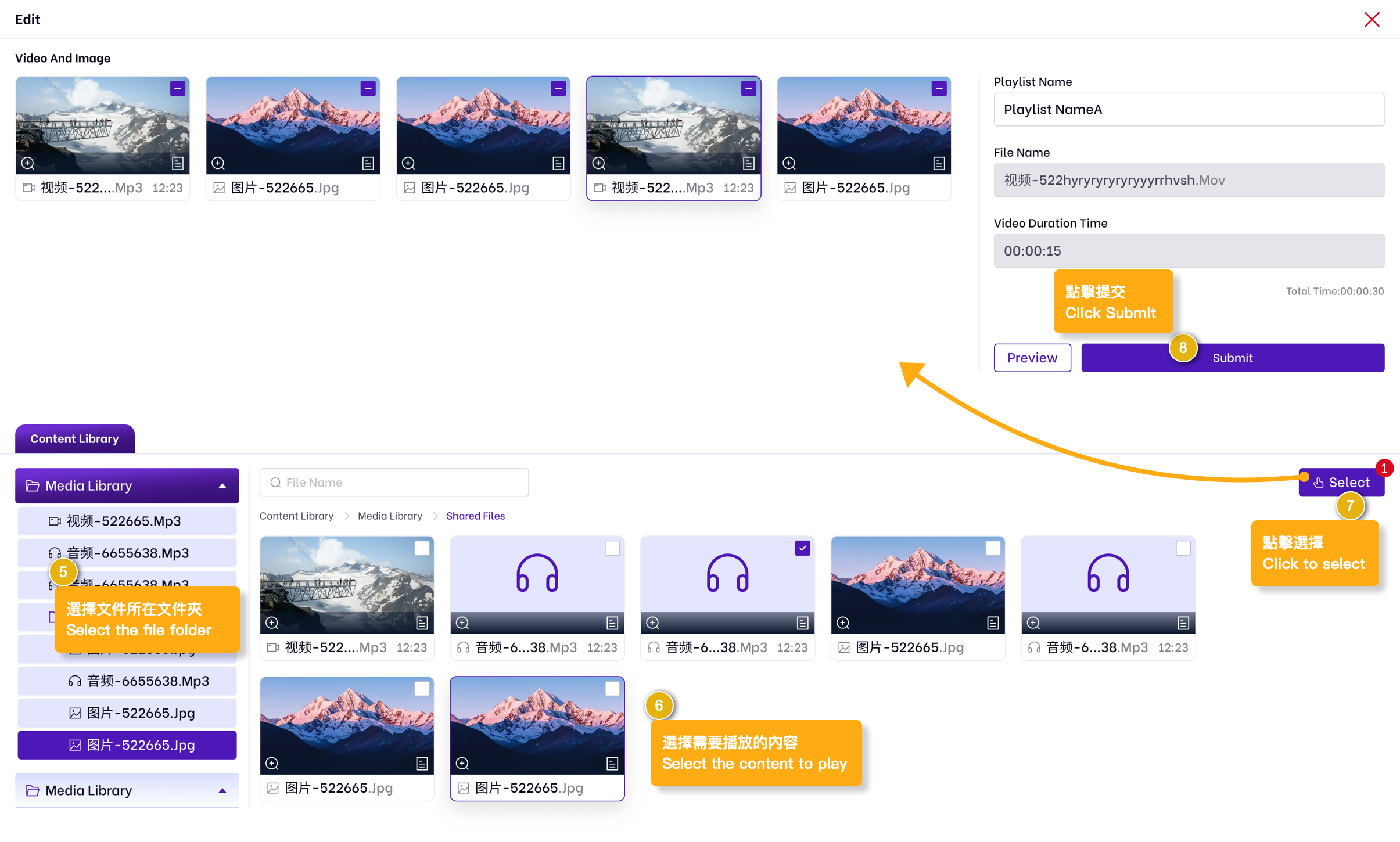The image size is (1400, 842).
Task: Open details icon on third playlist image
Action: point(558,163)
